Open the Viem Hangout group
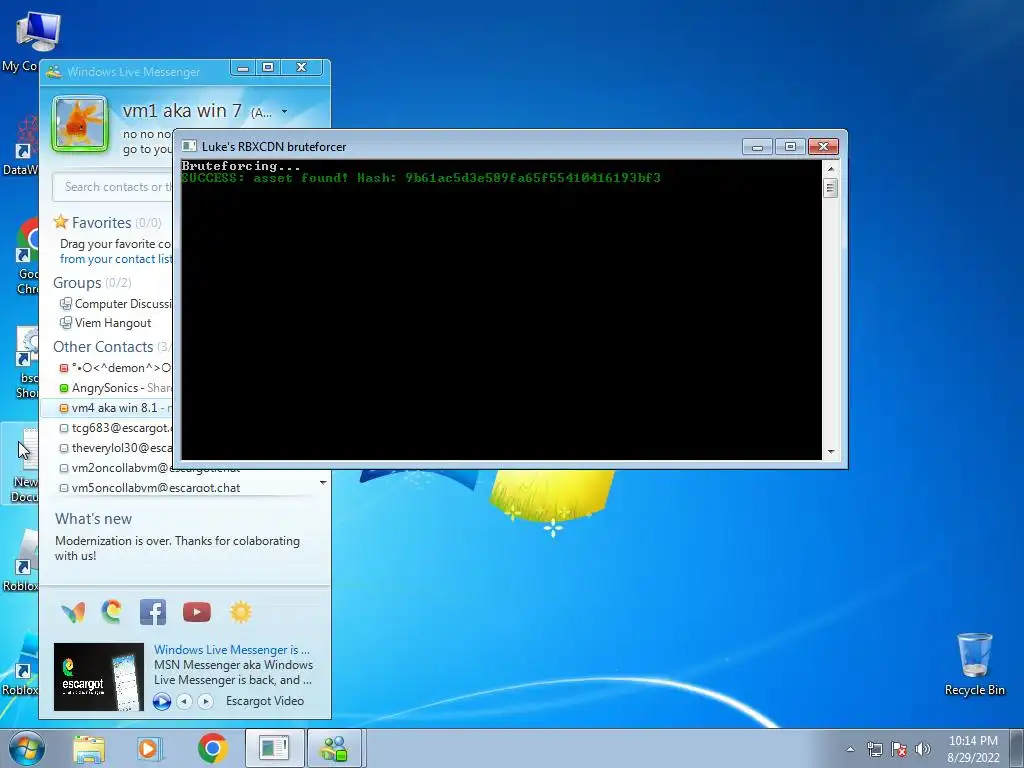The image size is (1024, 768). coord(106,323)
